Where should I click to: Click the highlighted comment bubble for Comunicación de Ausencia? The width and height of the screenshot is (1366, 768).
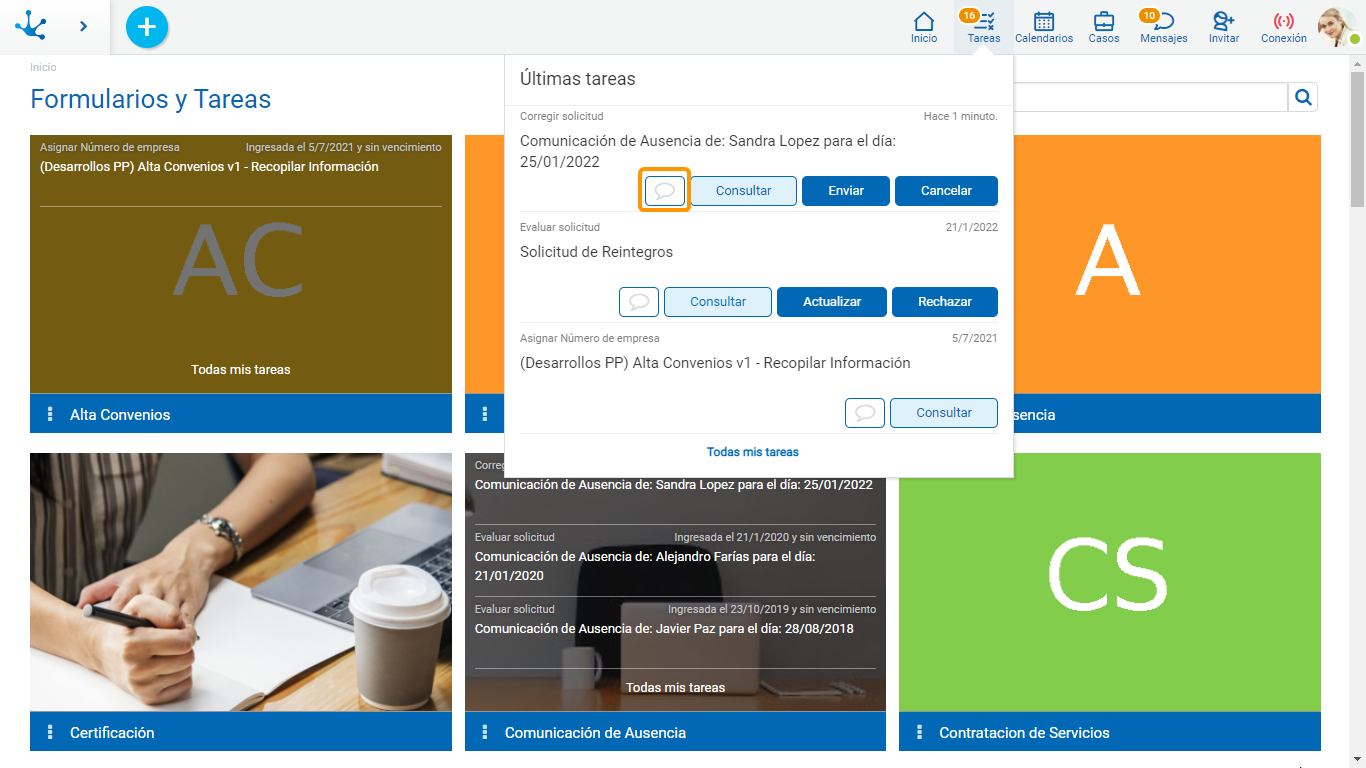[x=665, y=191]
